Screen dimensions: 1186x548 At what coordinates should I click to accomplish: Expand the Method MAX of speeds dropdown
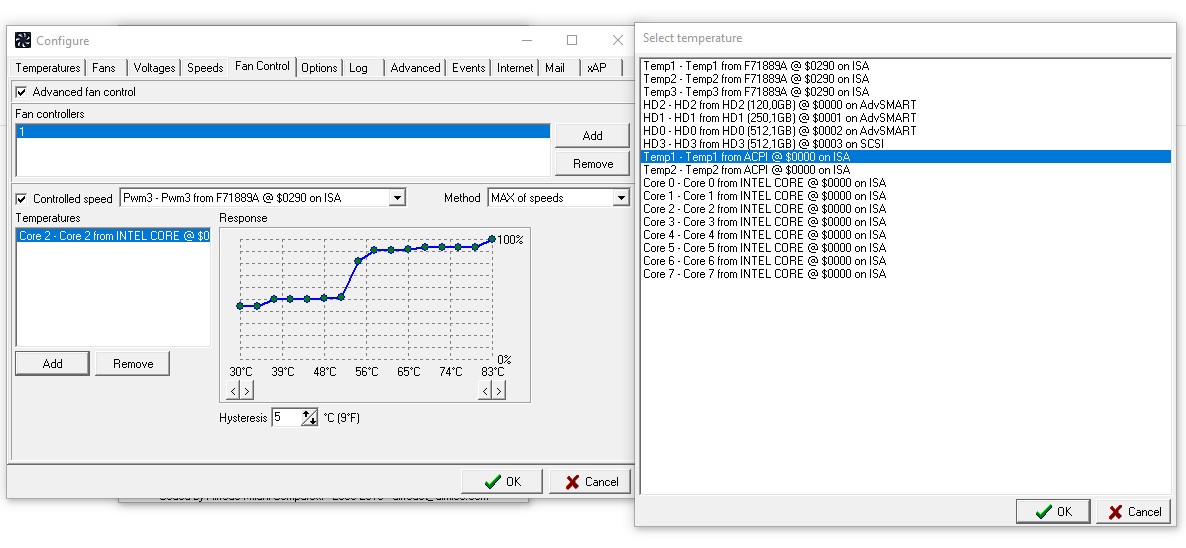(x=621, y=198)
